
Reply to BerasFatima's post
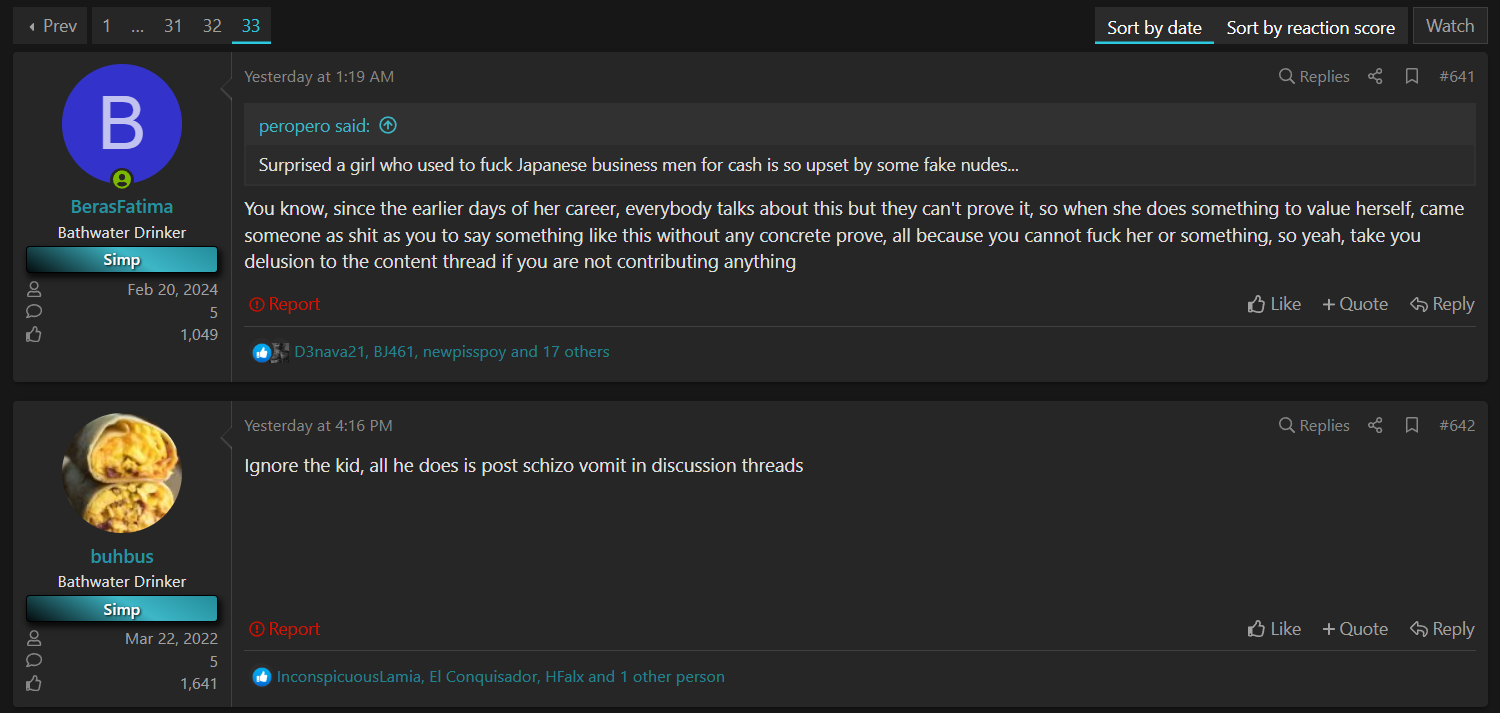[1442, 304]
